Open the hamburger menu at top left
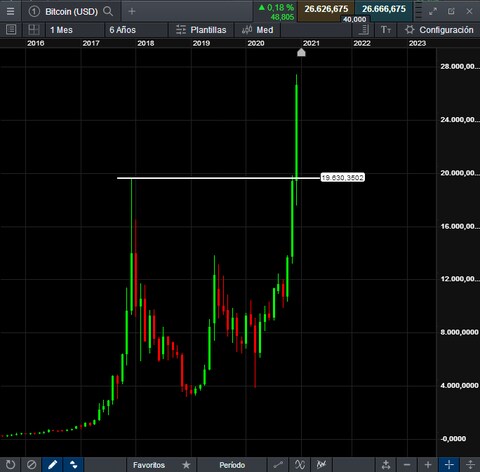 [x=10, y=11]
